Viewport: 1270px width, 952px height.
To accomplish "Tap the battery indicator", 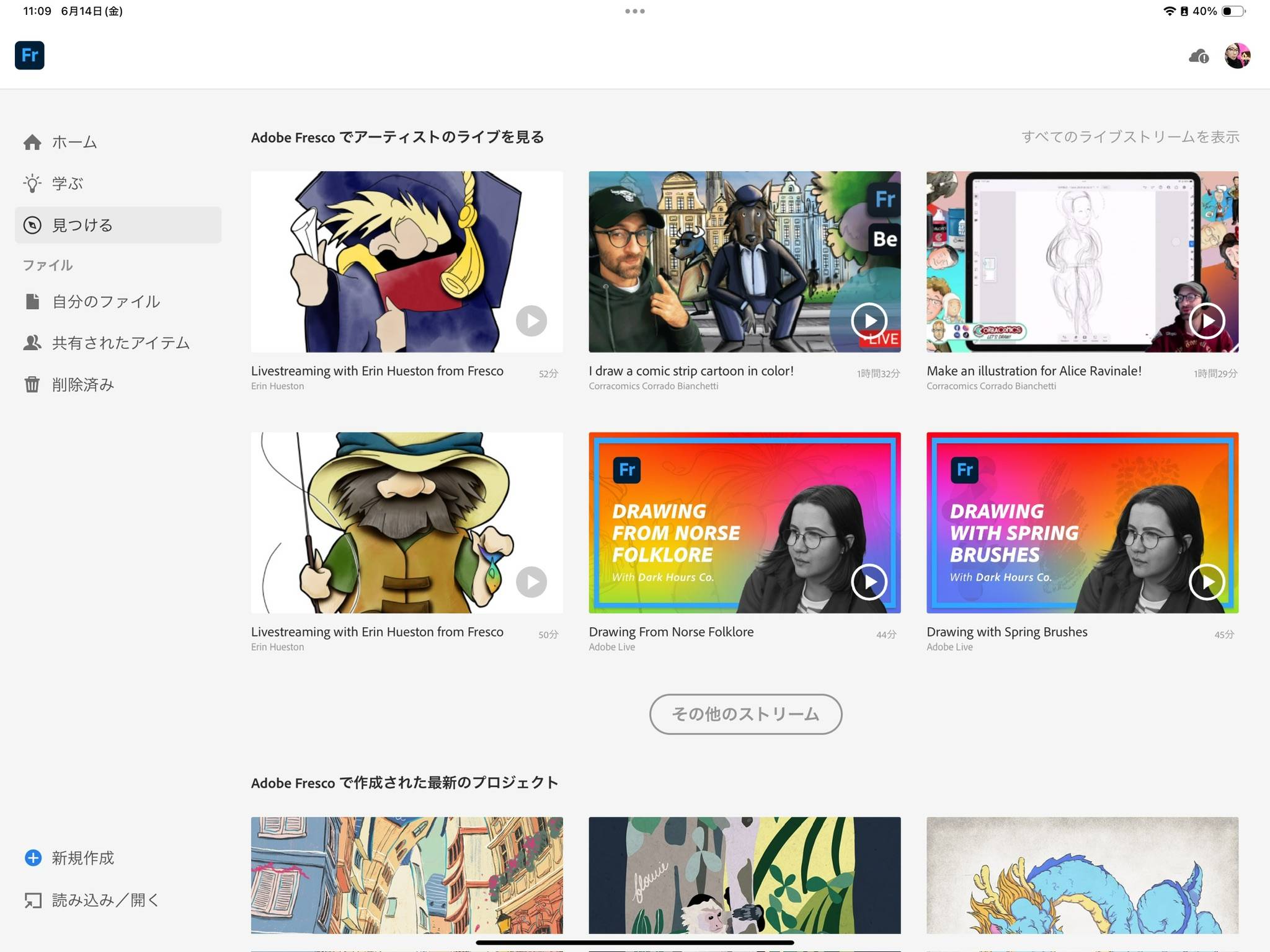I will 1233,11.
